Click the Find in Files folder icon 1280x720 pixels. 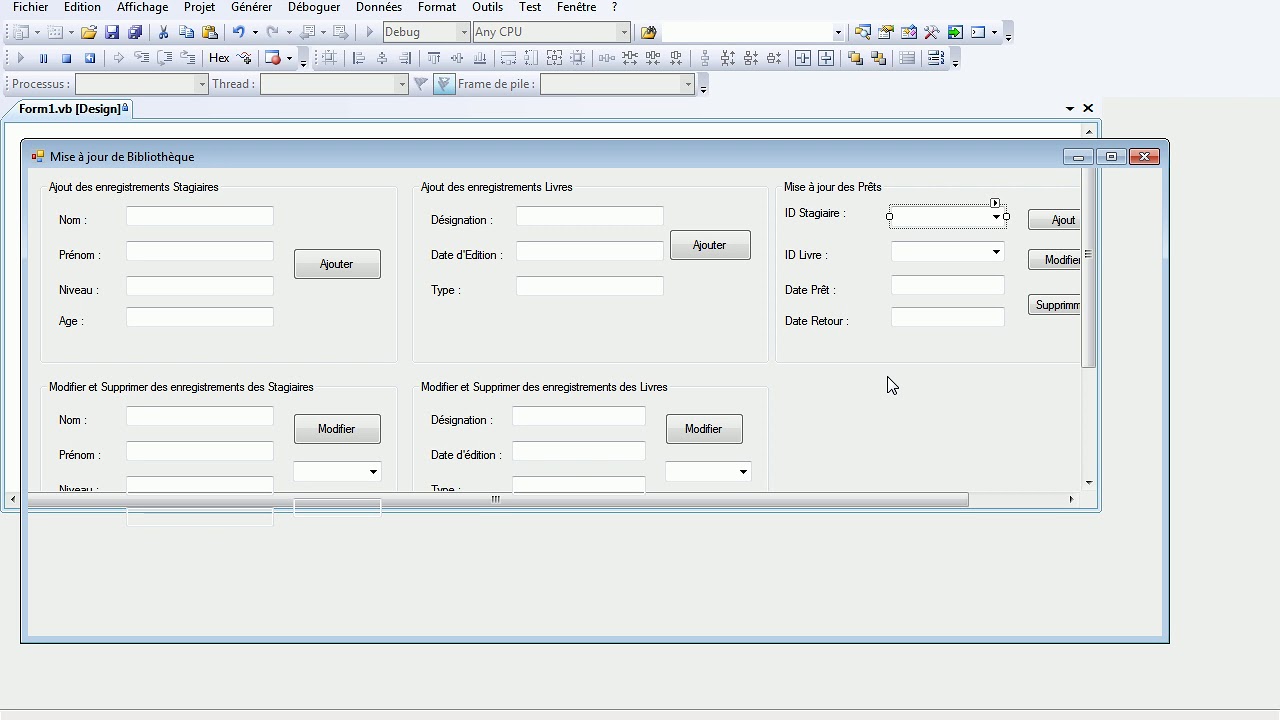tap(648, 32)
